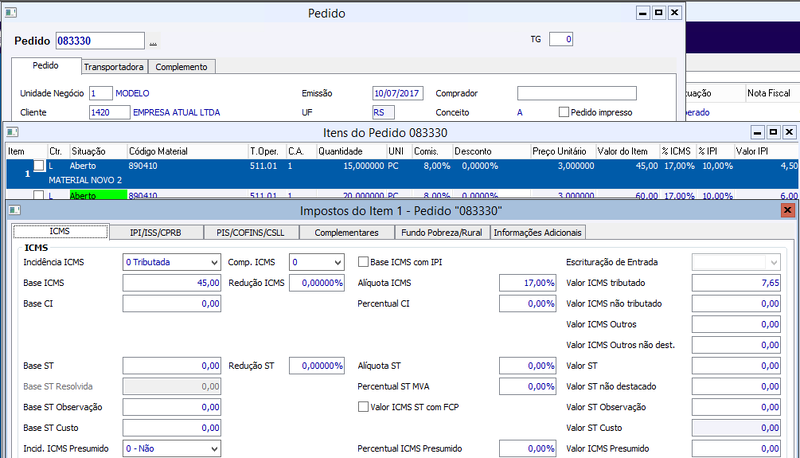This screenshot has height=458, width=800.
Task: Open the IPI/ISS/CPRB tab
Action: pos(156,233)
